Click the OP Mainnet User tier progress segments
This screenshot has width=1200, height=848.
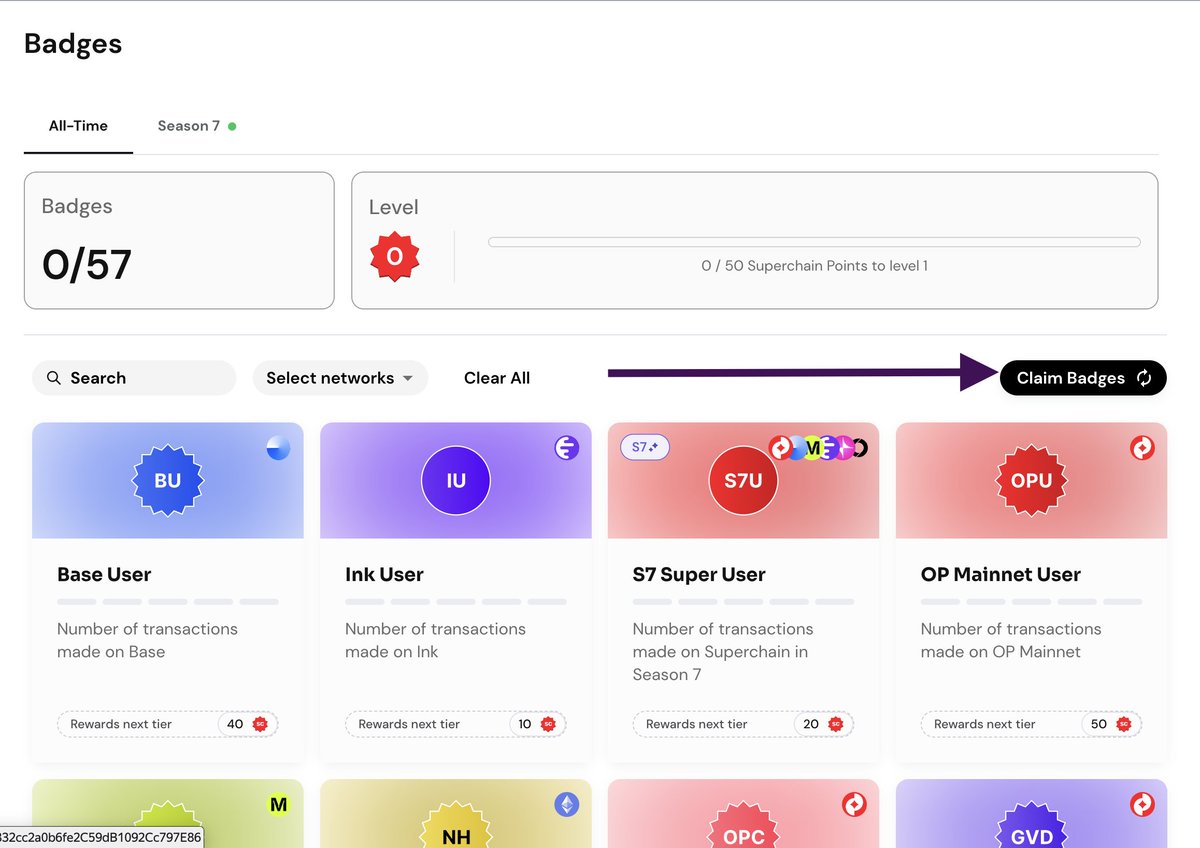[1031, 602]
